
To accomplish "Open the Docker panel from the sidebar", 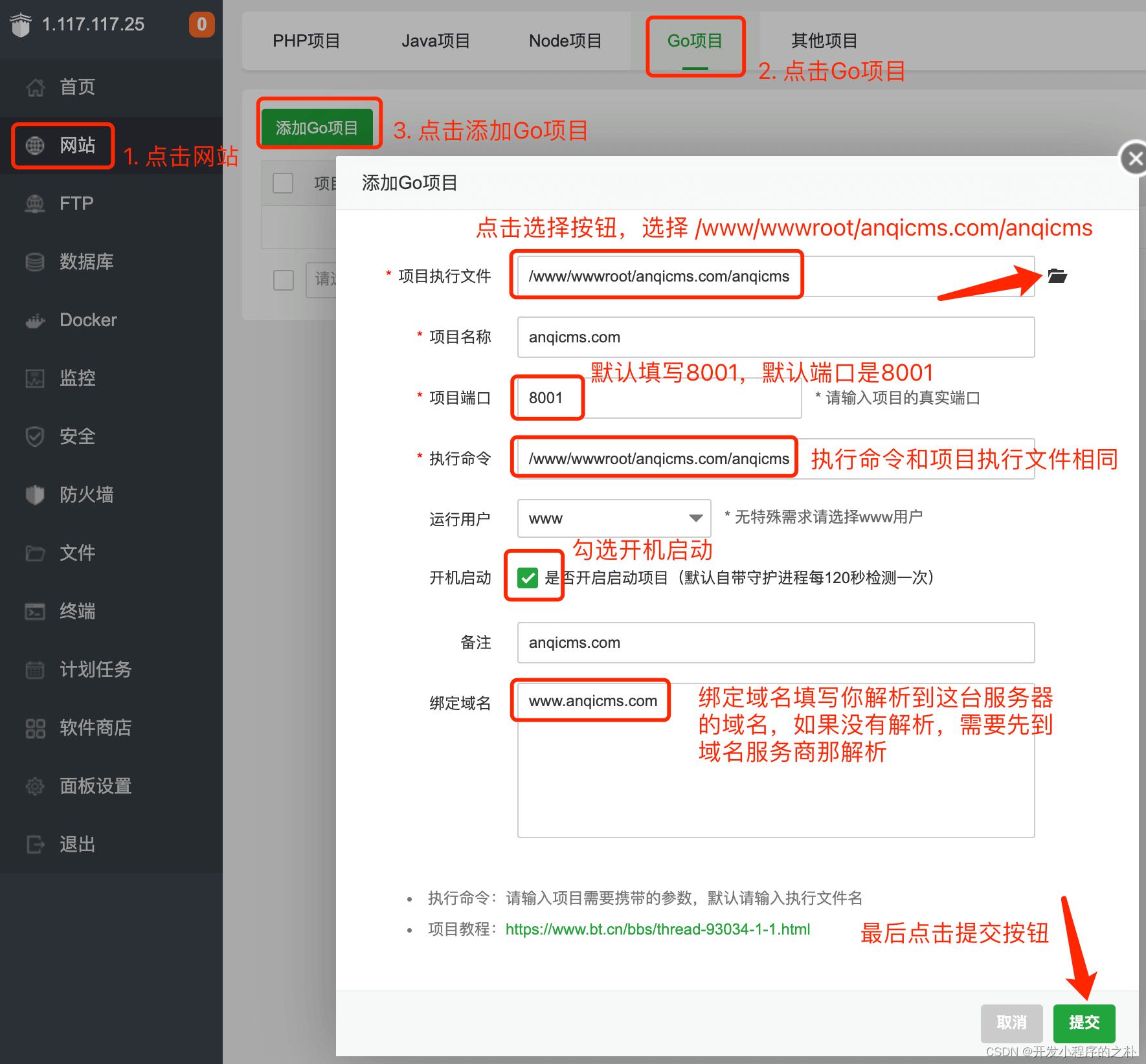I will pos(87,320).
